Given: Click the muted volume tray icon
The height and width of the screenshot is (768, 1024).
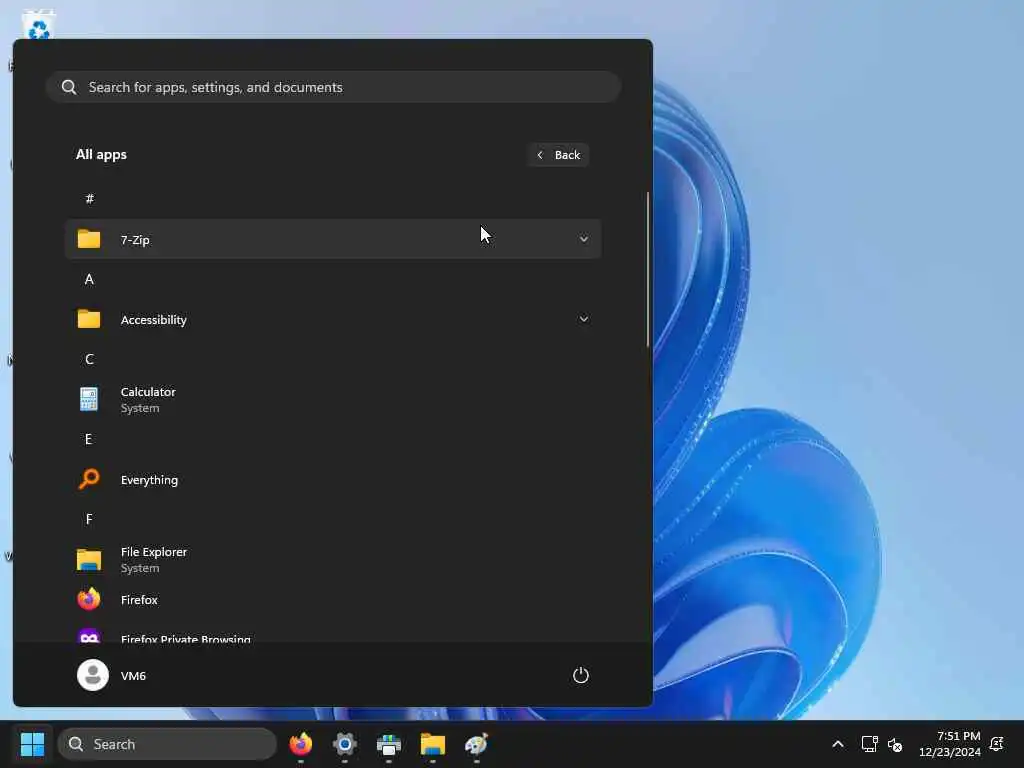Looking at the screenshot, I should (x=895, y=744).
